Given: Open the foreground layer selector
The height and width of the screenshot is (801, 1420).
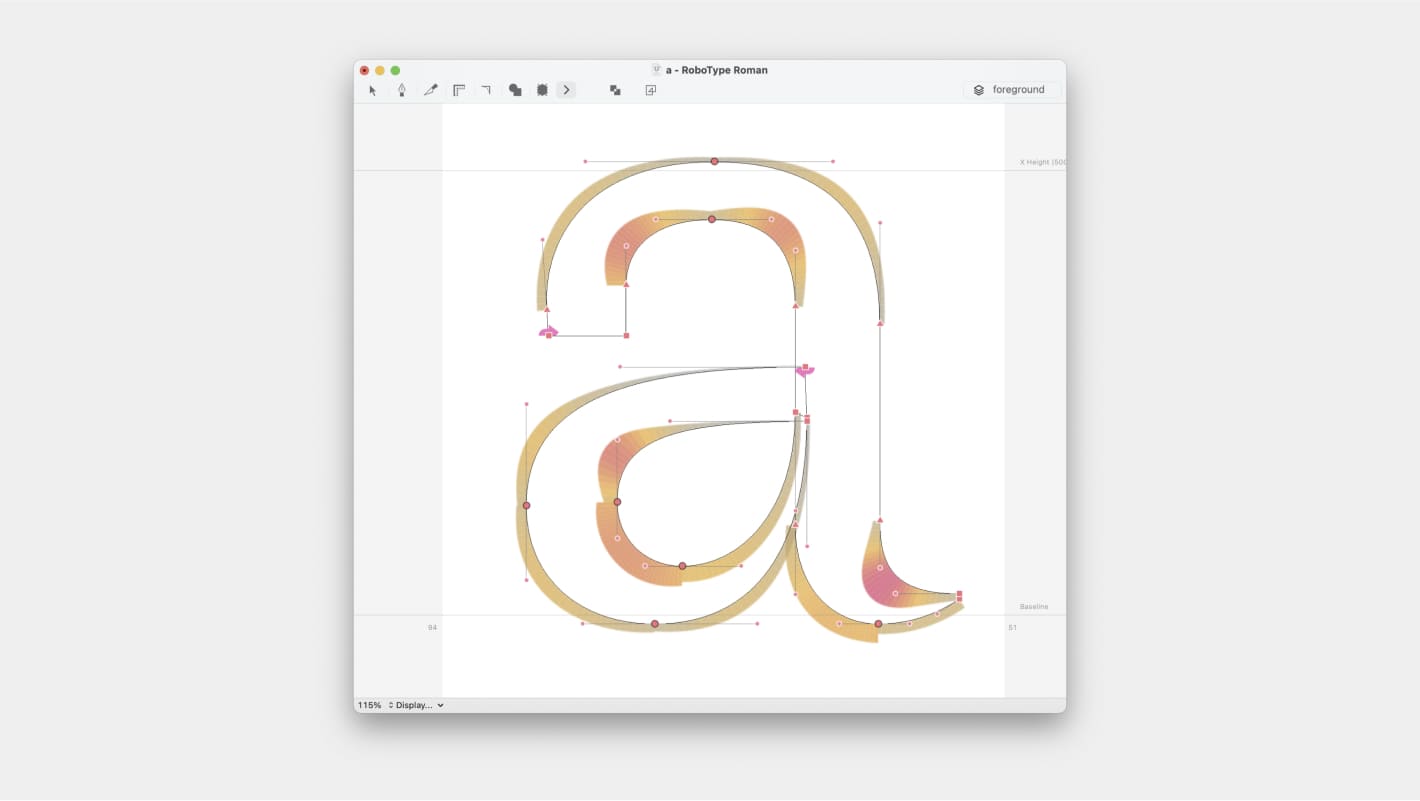Looking at the screenshot, I should tap(1018, 89).
